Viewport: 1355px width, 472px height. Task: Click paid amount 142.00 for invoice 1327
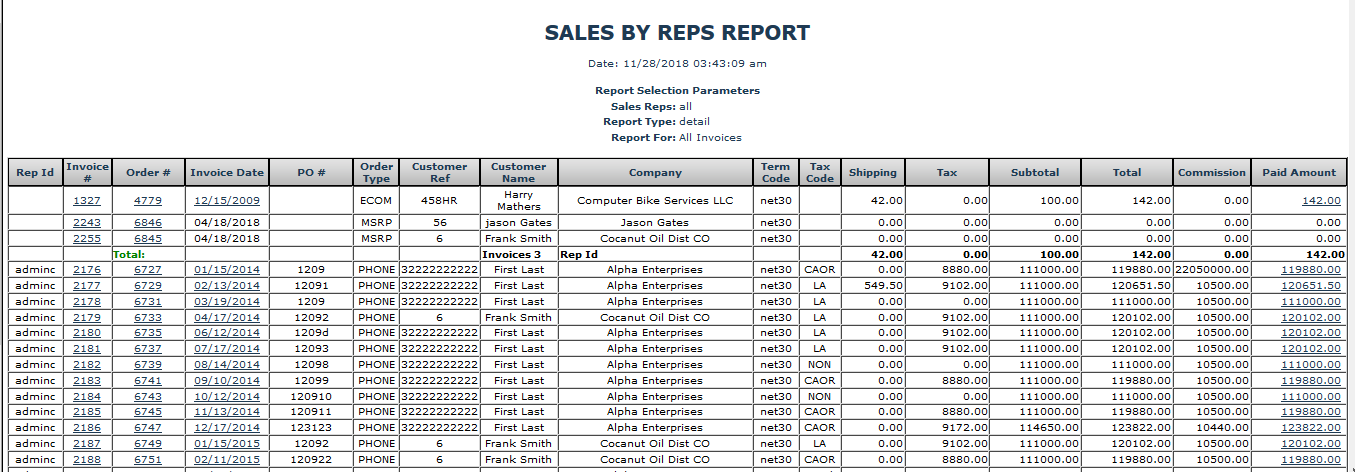tap(1321, 200)
